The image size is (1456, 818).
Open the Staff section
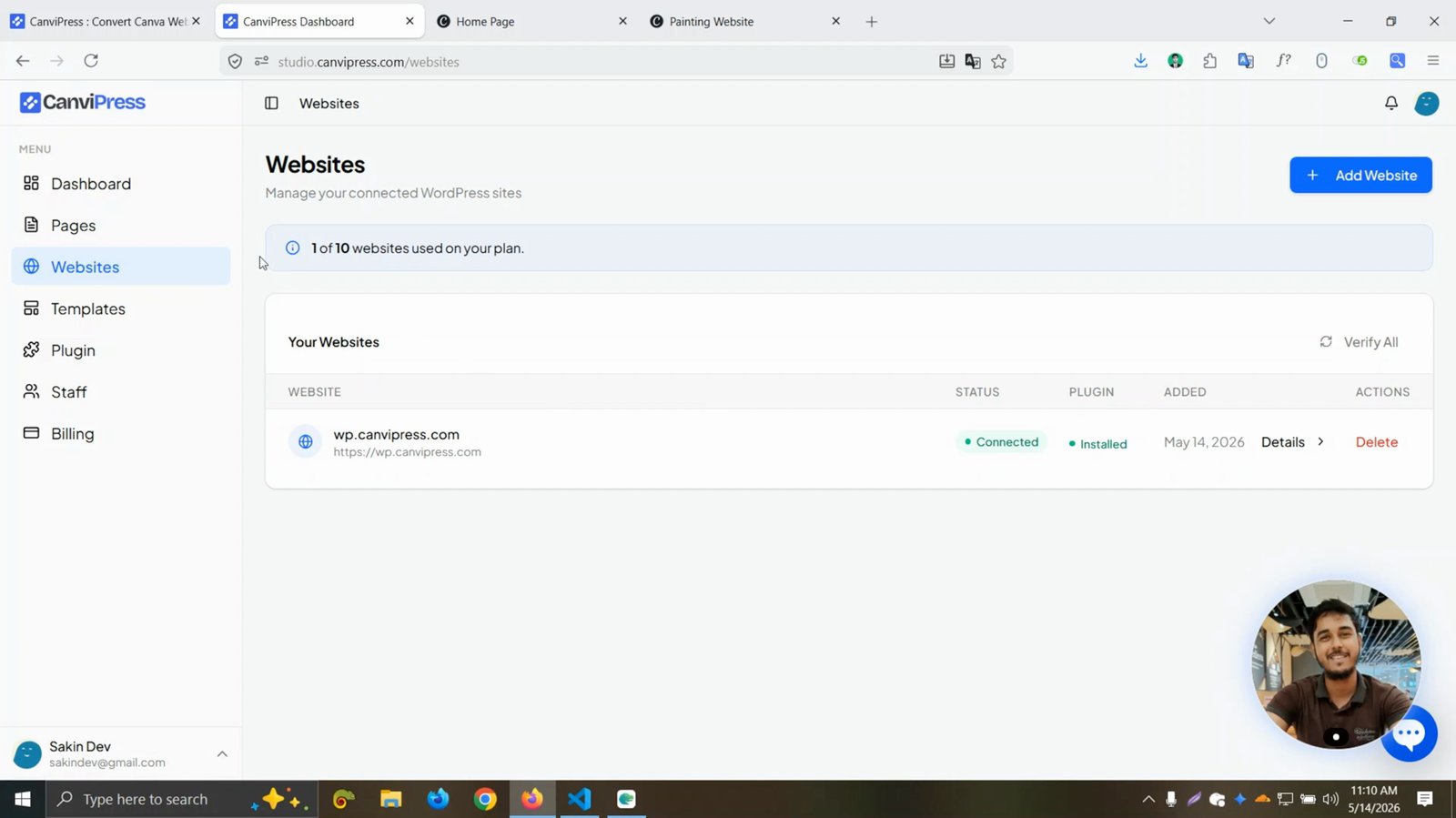121,392
